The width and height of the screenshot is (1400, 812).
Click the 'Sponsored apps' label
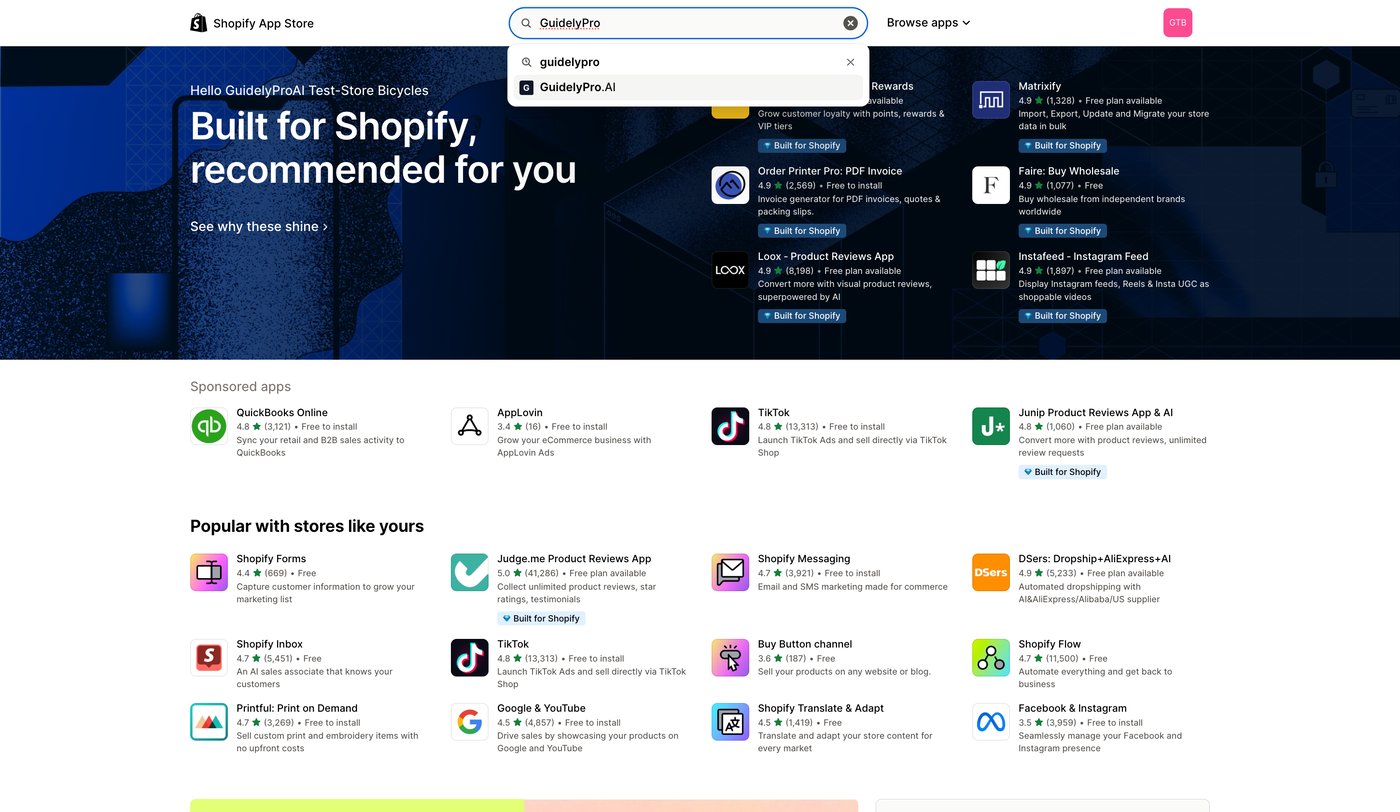(241, 387)
